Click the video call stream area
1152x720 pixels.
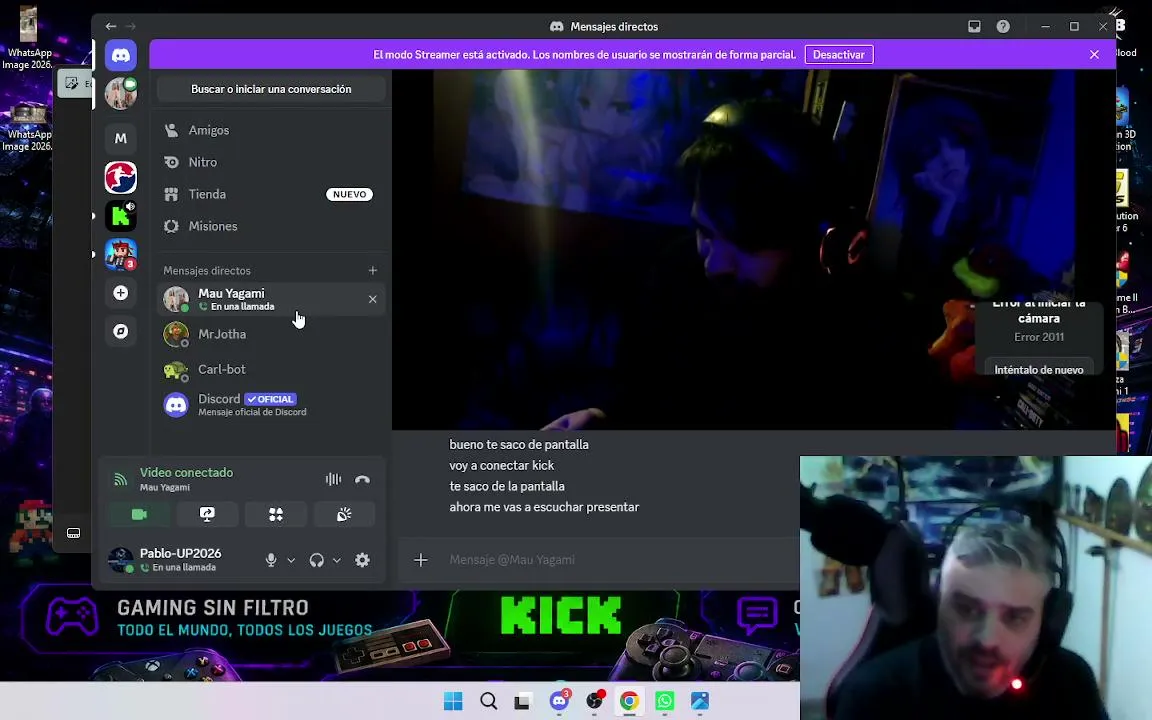click(754, 250)
